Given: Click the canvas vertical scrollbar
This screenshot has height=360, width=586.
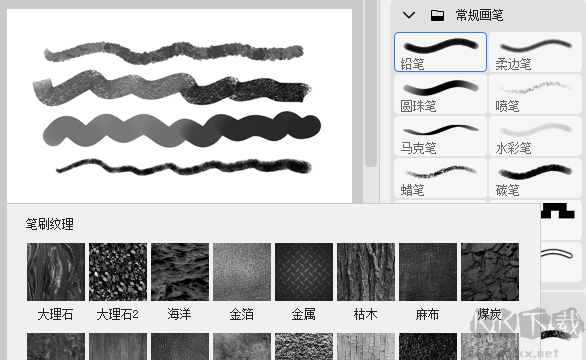Looking at the screenshot, I should [x=371, y=83].
